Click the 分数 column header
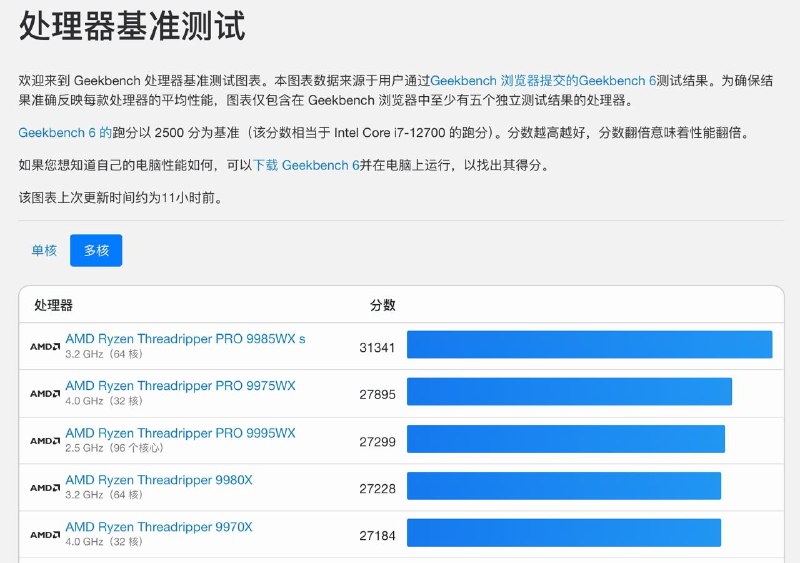This screenshot has height=563, width=800. (382, 305)
